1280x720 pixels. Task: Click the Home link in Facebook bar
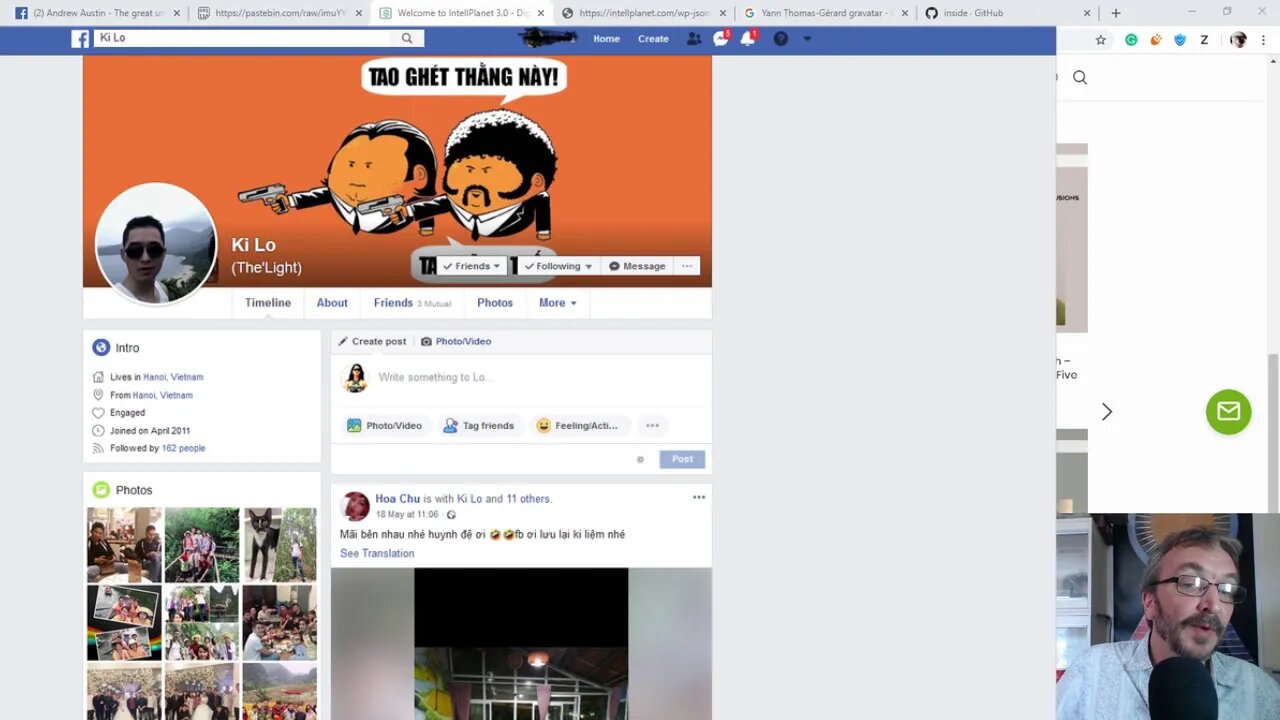[x=606, y=39]
